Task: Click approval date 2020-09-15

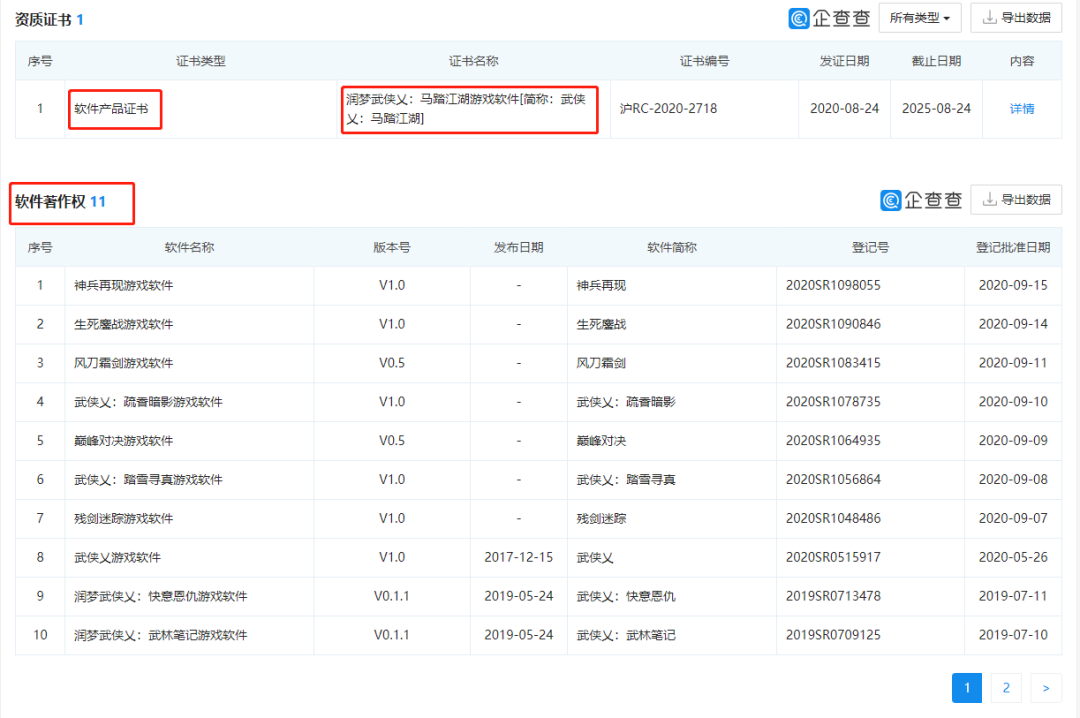Action: pos(1012,285)
